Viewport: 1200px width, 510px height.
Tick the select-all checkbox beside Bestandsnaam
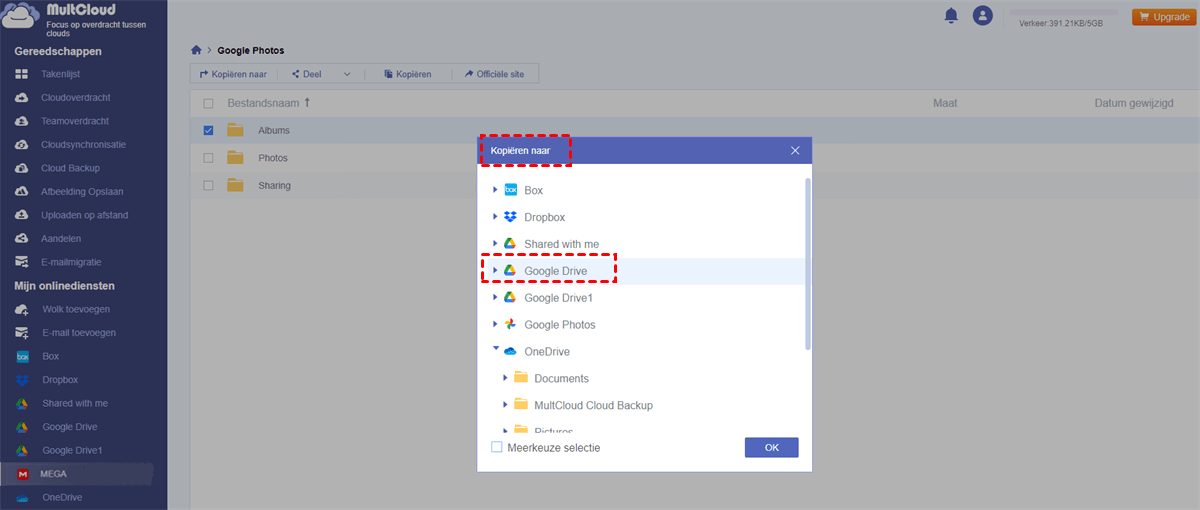[x=208, y=103]
